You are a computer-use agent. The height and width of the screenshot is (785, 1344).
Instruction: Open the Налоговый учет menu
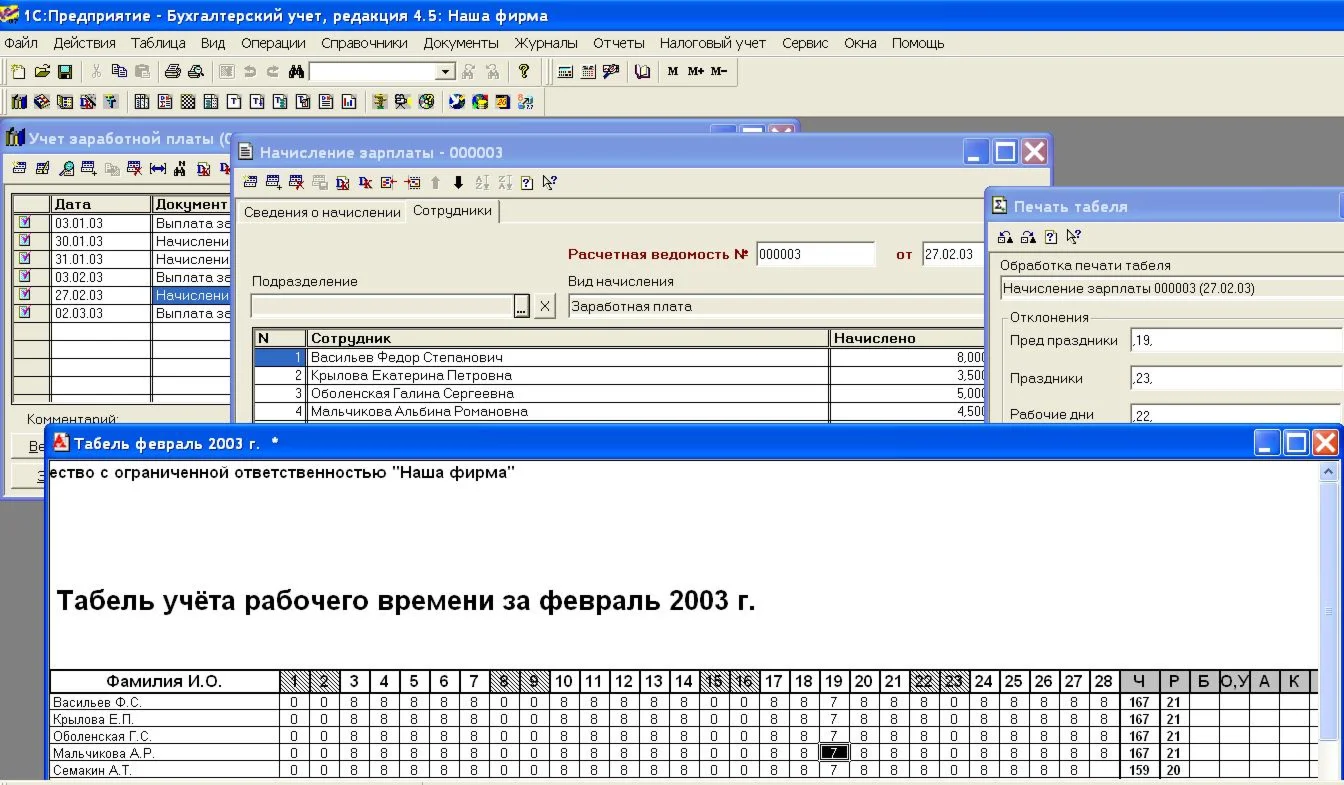click(712, 43)
